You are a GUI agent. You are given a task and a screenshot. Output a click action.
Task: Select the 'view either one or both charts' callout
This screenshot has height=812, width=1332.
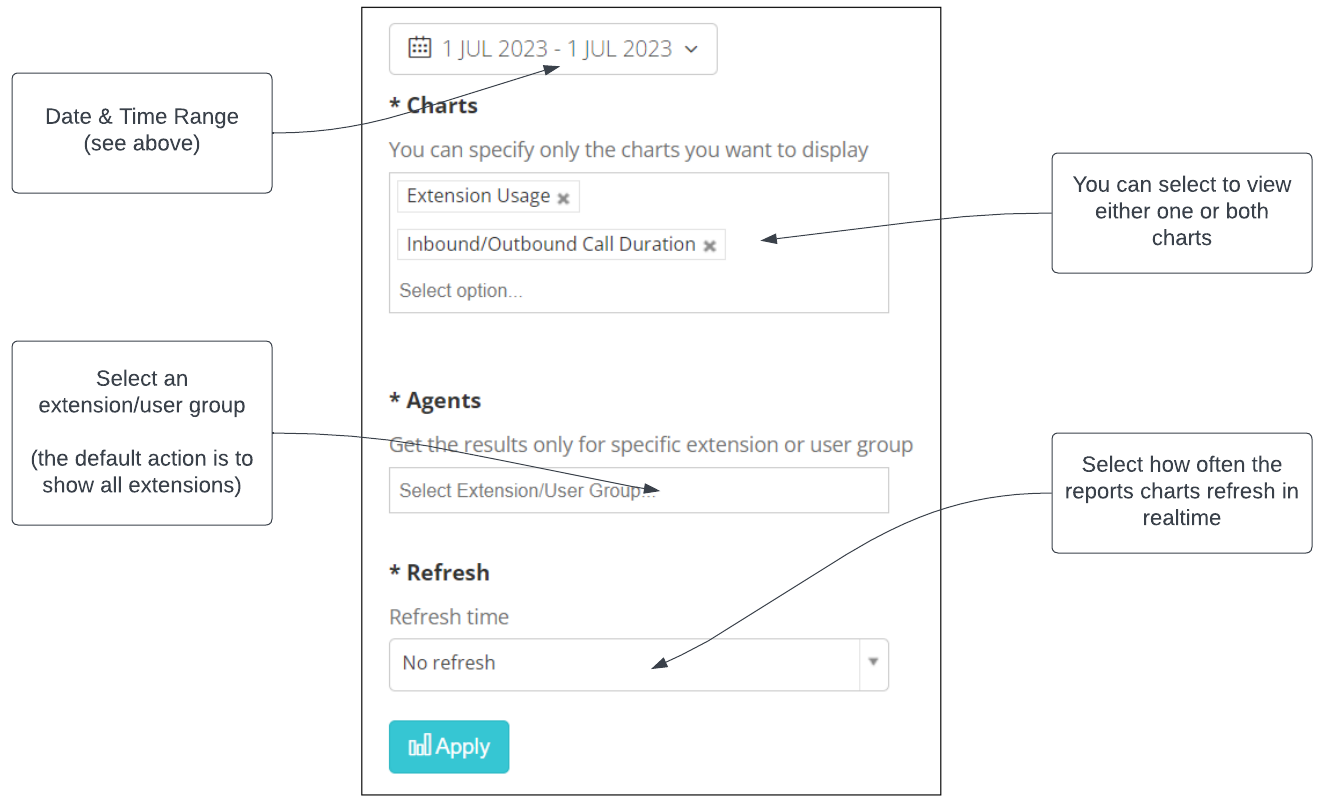click(1181, 213)
